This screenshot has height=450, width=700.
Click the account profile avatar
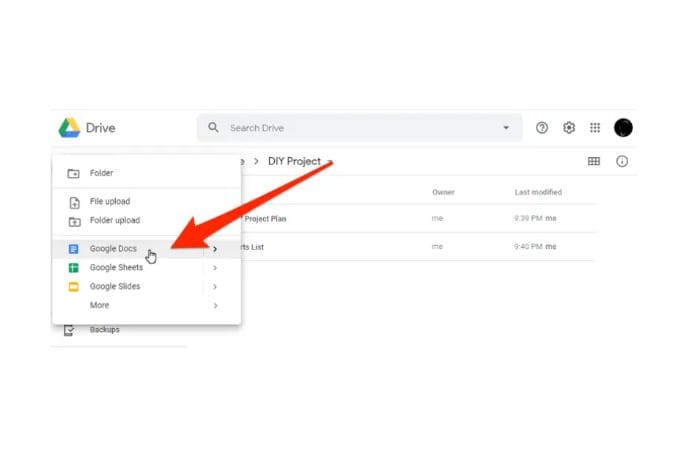(623, 128)
